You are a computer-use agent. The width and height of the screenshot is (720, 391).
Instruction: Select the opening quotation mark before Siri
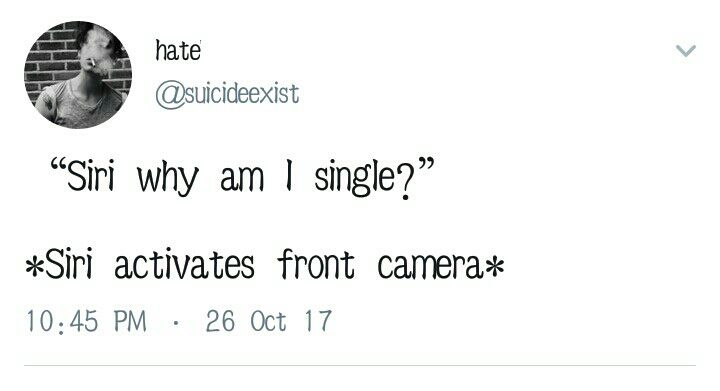tap(58, 166)
